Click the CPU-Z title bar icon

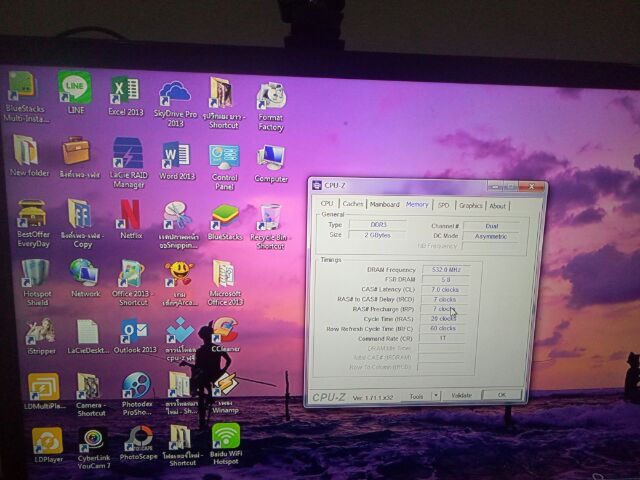click(317, 185)
